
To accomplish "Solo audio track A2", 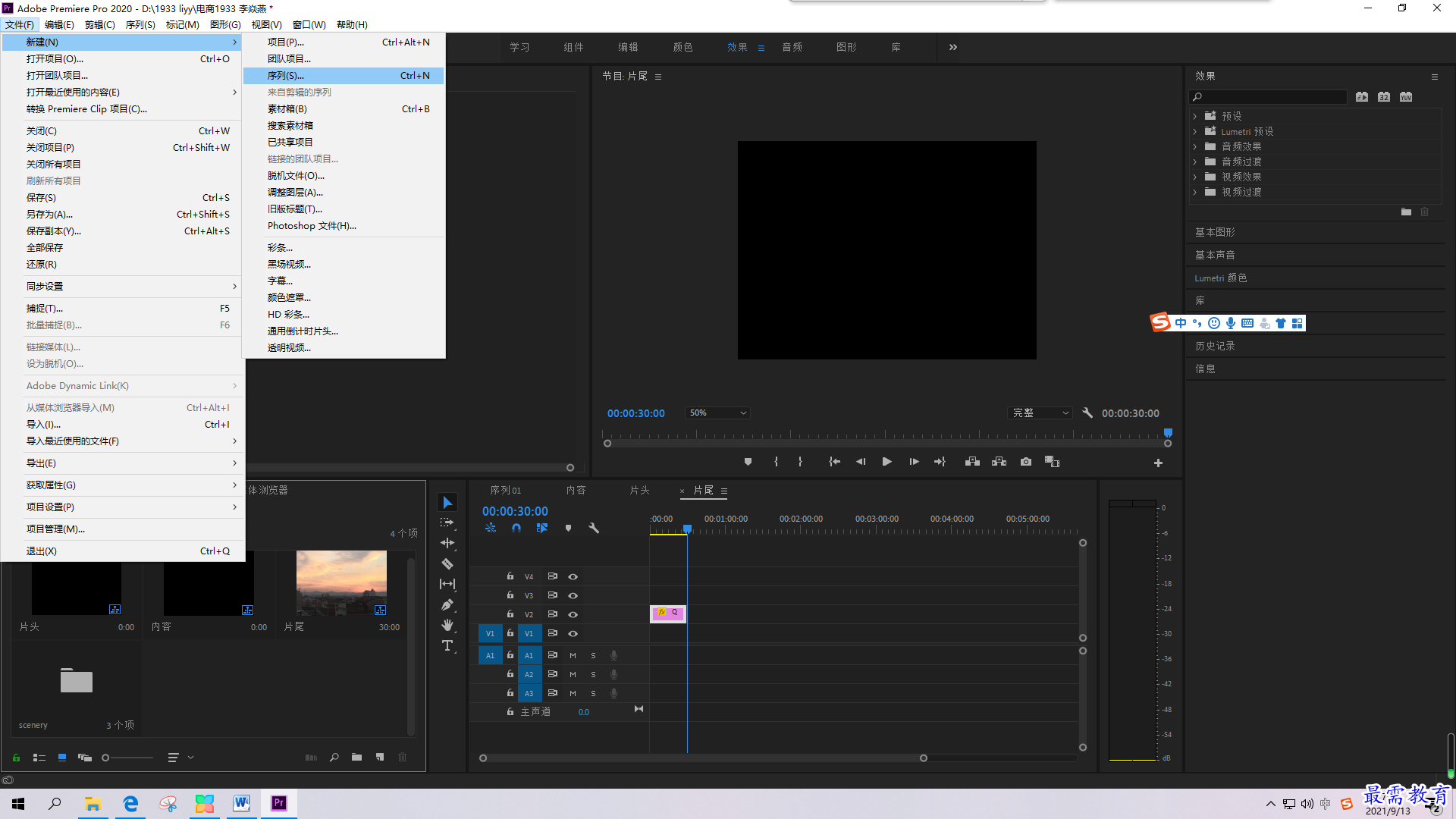I will [x=593, y=674].
